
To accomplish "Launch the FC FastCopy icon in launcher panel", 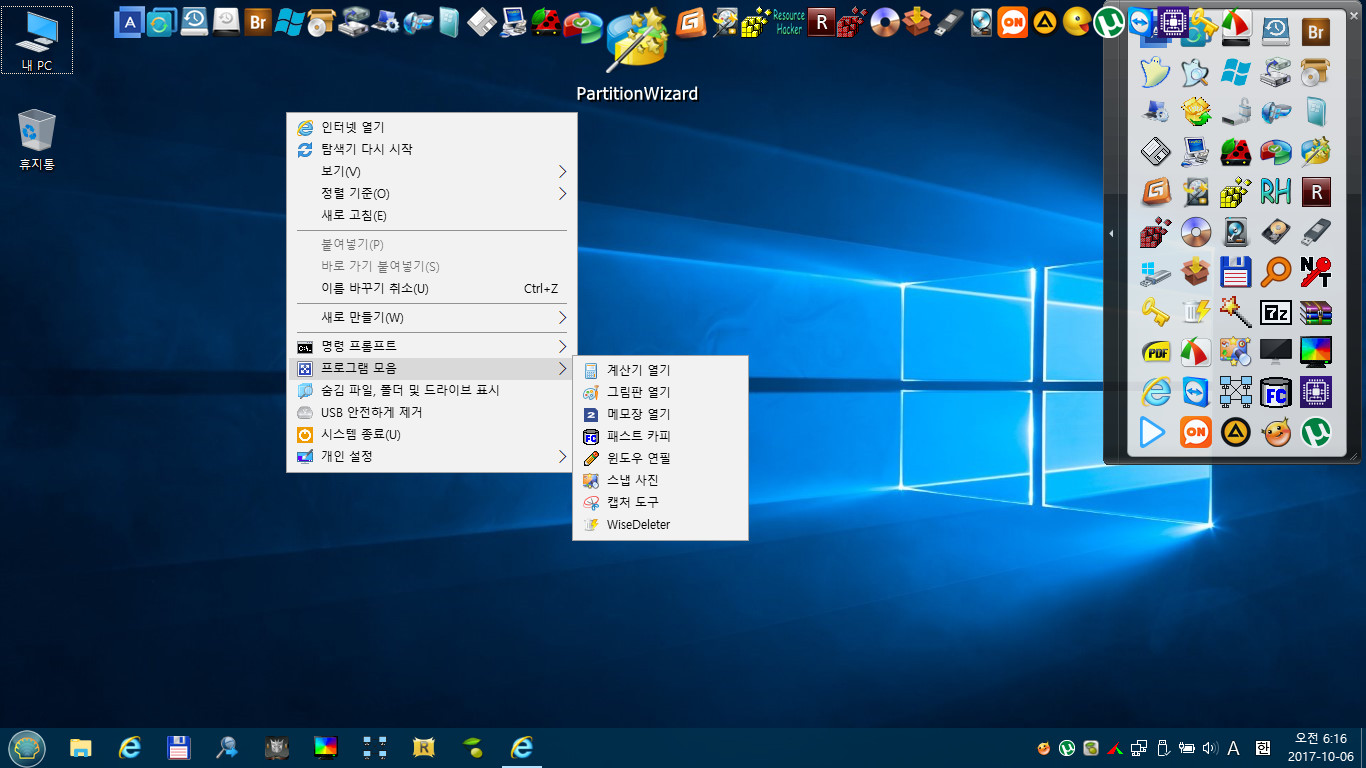I will [x=1276, y=392].
